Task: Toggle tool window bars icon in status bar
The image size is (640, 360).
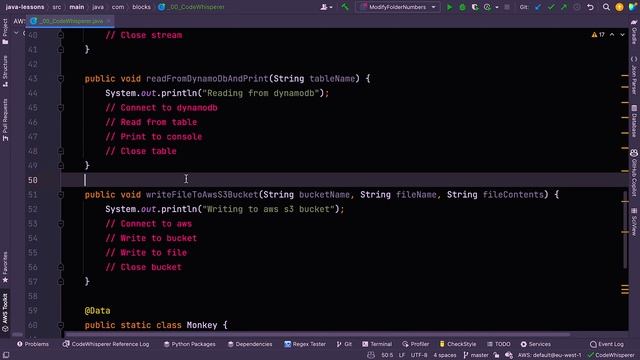Action: point(6,355)
